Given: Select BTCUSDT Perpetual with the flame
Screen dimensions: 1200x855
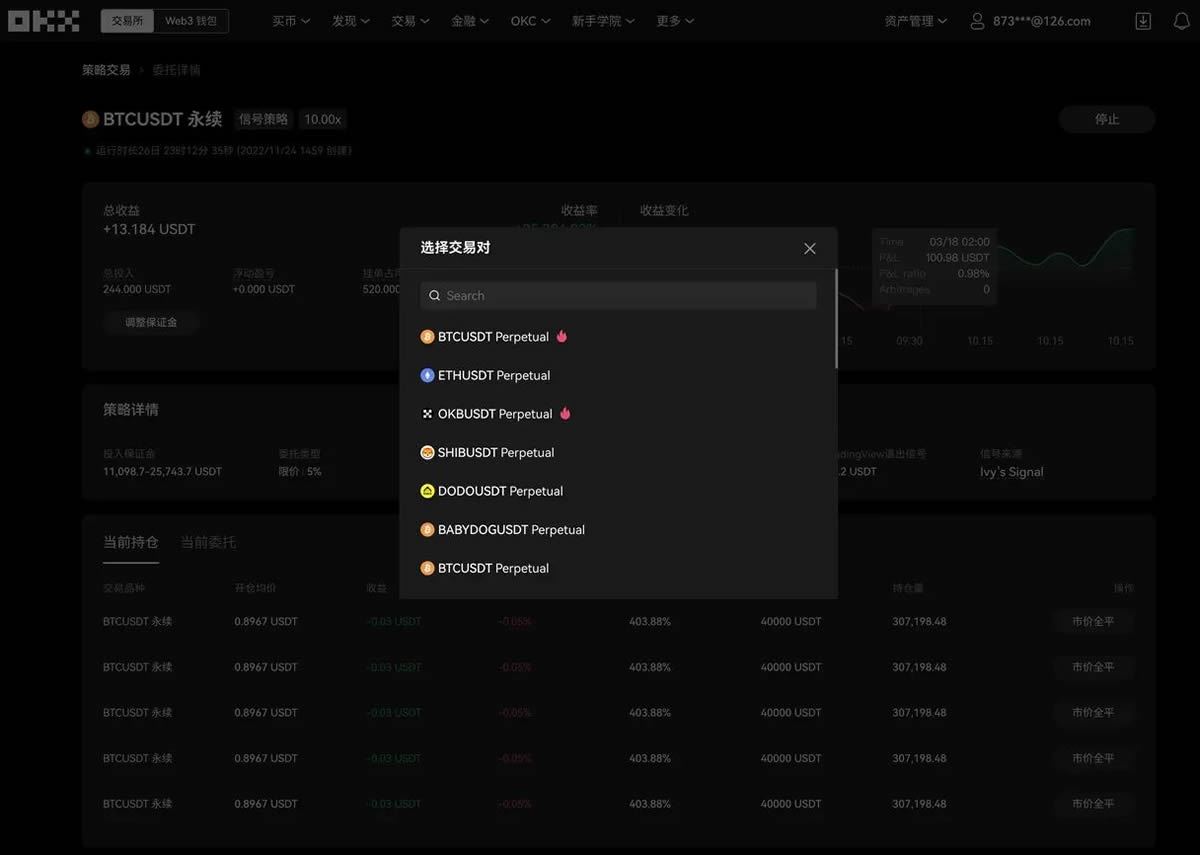Looking at the screenshot, I should click(x=494, y=337).
